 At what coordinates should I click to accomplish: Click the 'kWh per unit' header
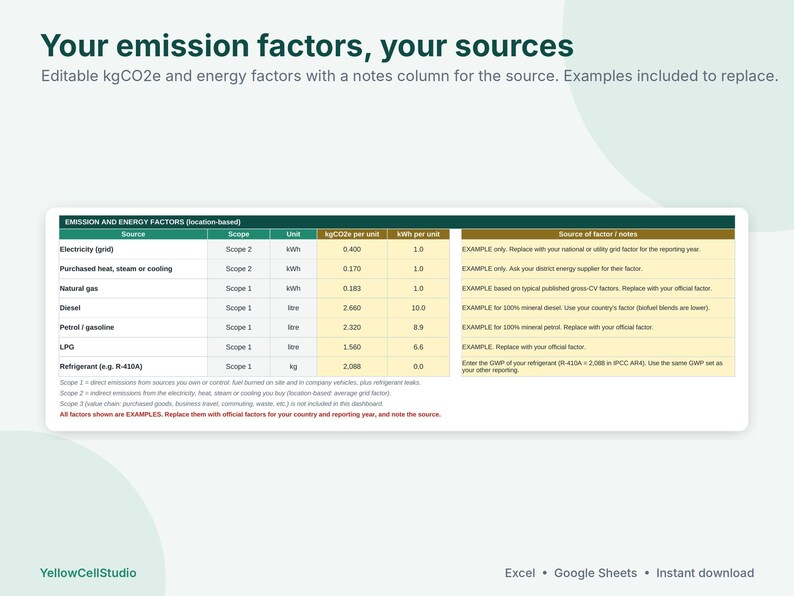(418, 234)
